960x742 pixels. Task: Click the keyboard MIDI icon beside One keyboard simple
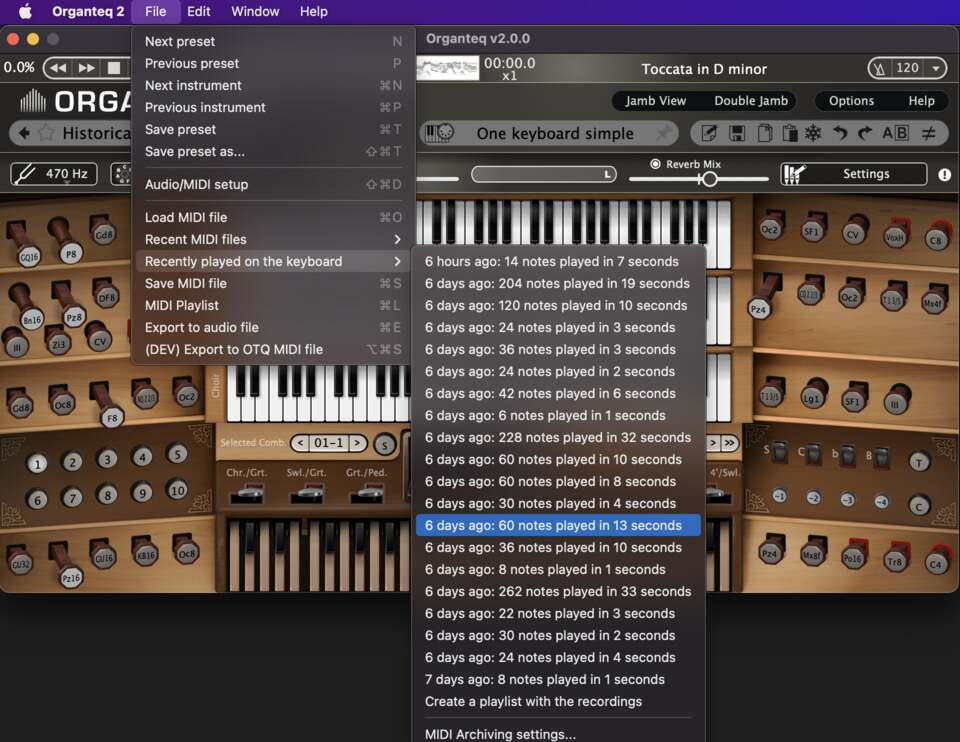click(x=438, y=133)
